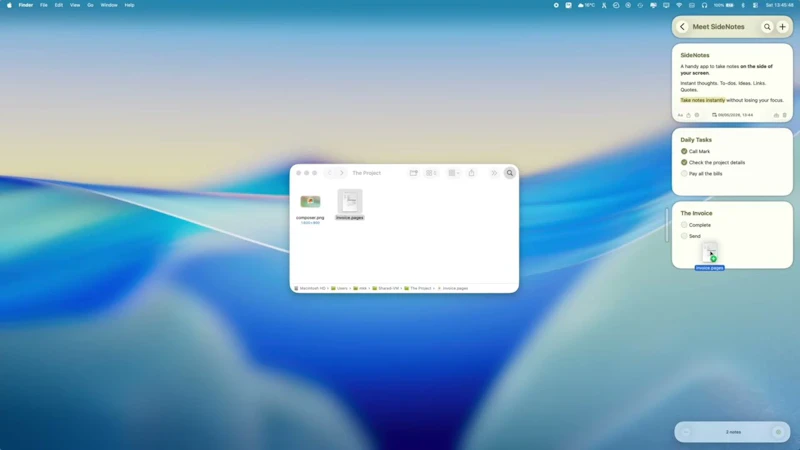Click the SideNotes note heading
Image resolution: width=800 pixels, height=450 pixels.
point(694,55)
